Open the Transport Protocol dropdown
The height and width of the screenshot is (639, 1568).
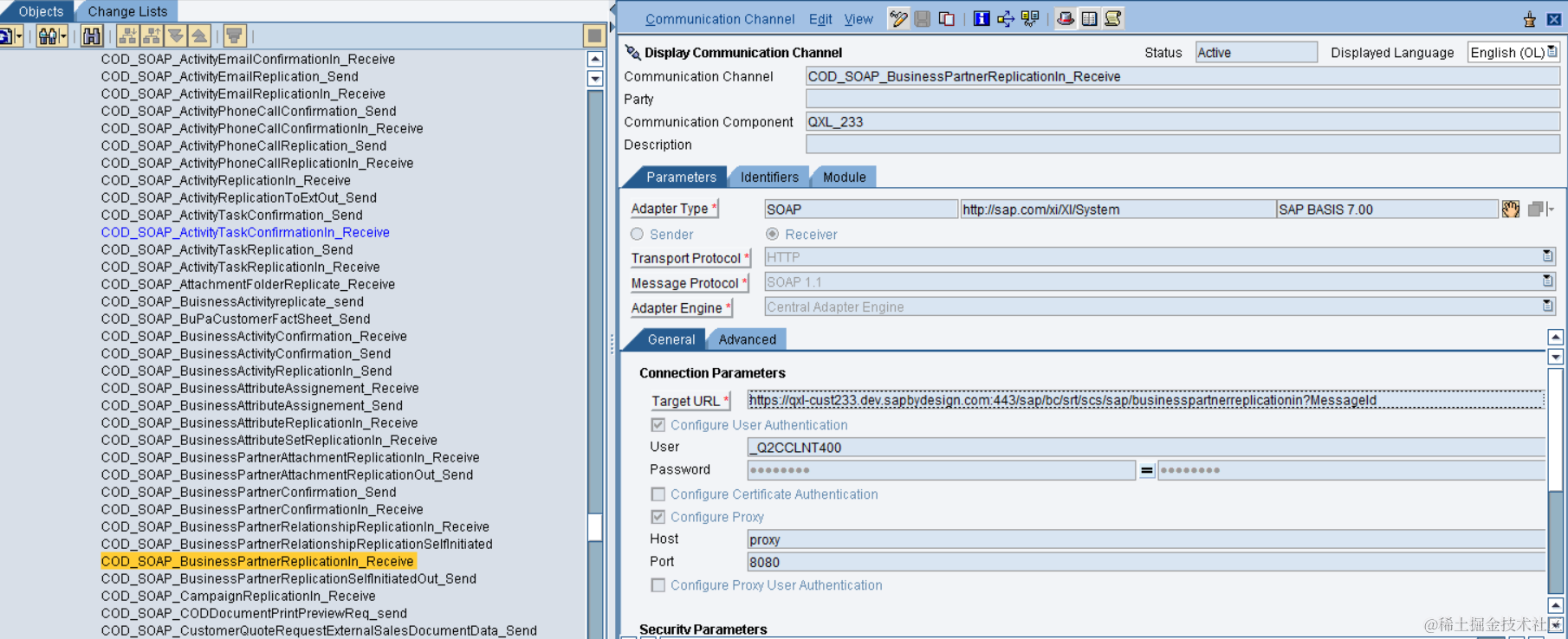(x=1547, y=256)
